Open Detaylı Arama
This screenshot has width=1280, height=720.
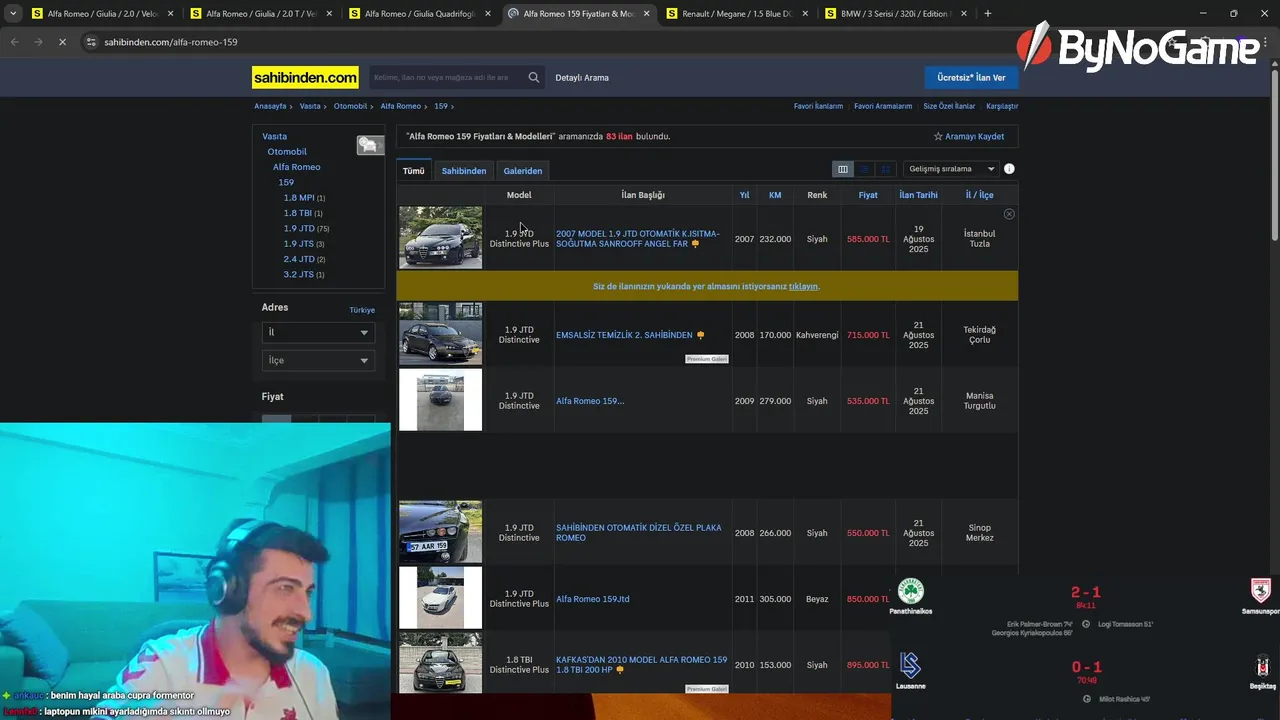click(x=582, y=77)
